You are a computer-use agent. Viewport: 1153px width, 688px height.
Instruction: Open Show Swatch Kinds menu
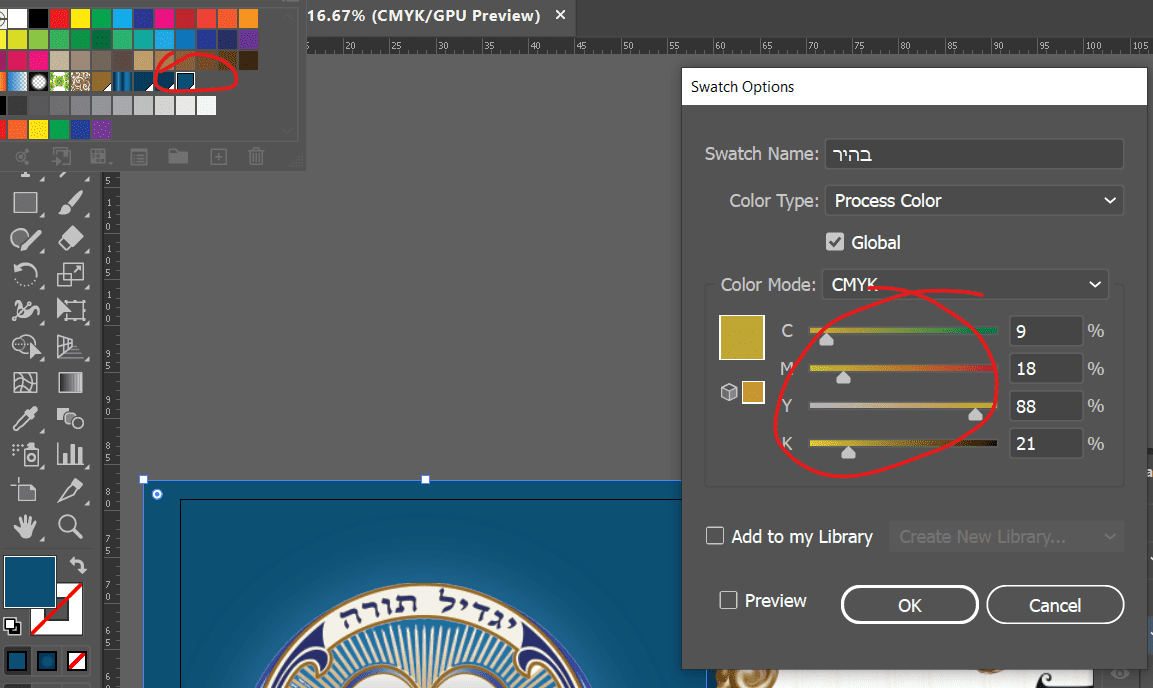click(101, 157)
